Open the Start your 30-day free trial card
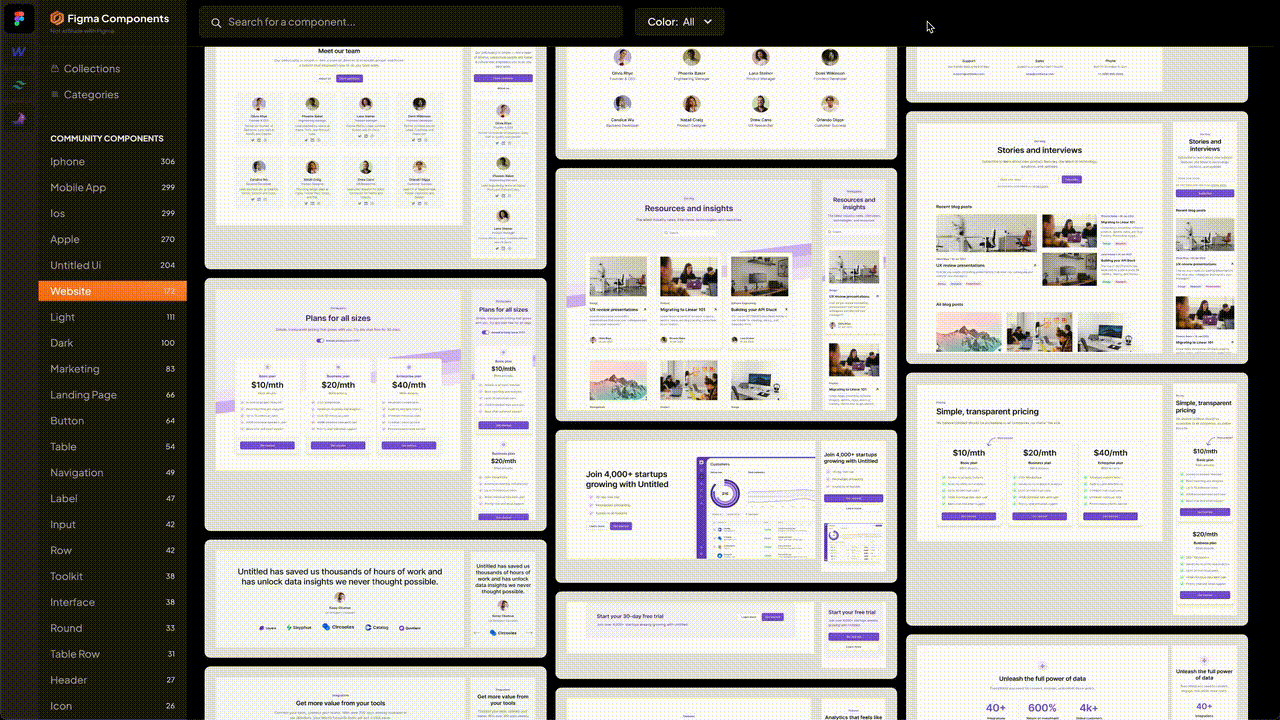Viewport: 1280px width, 720px height. (x=726, y=635)
